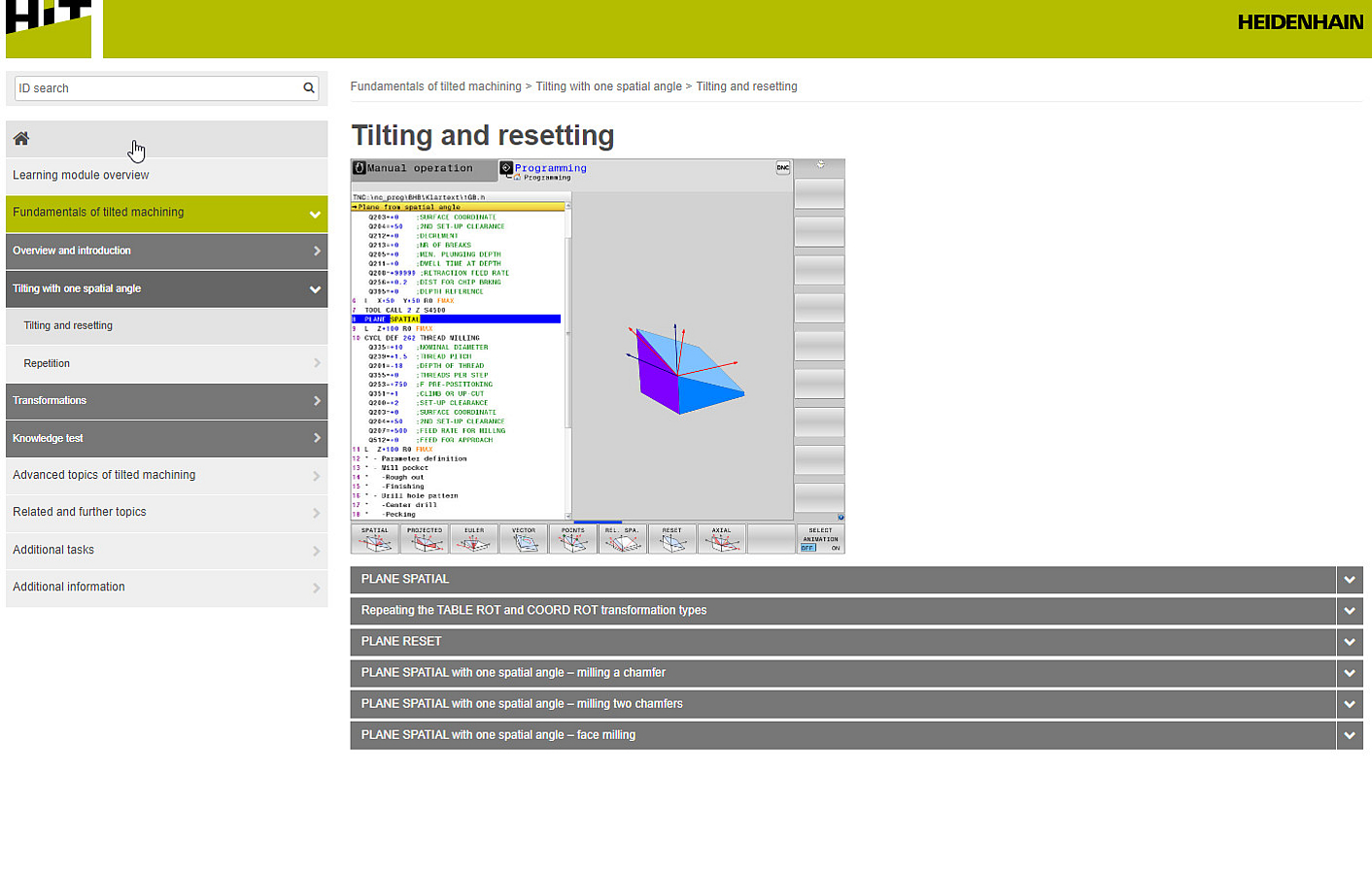Click the home icon in sidebar
The height and width of the screenshot is (876, 1372).
coord(21,139)
